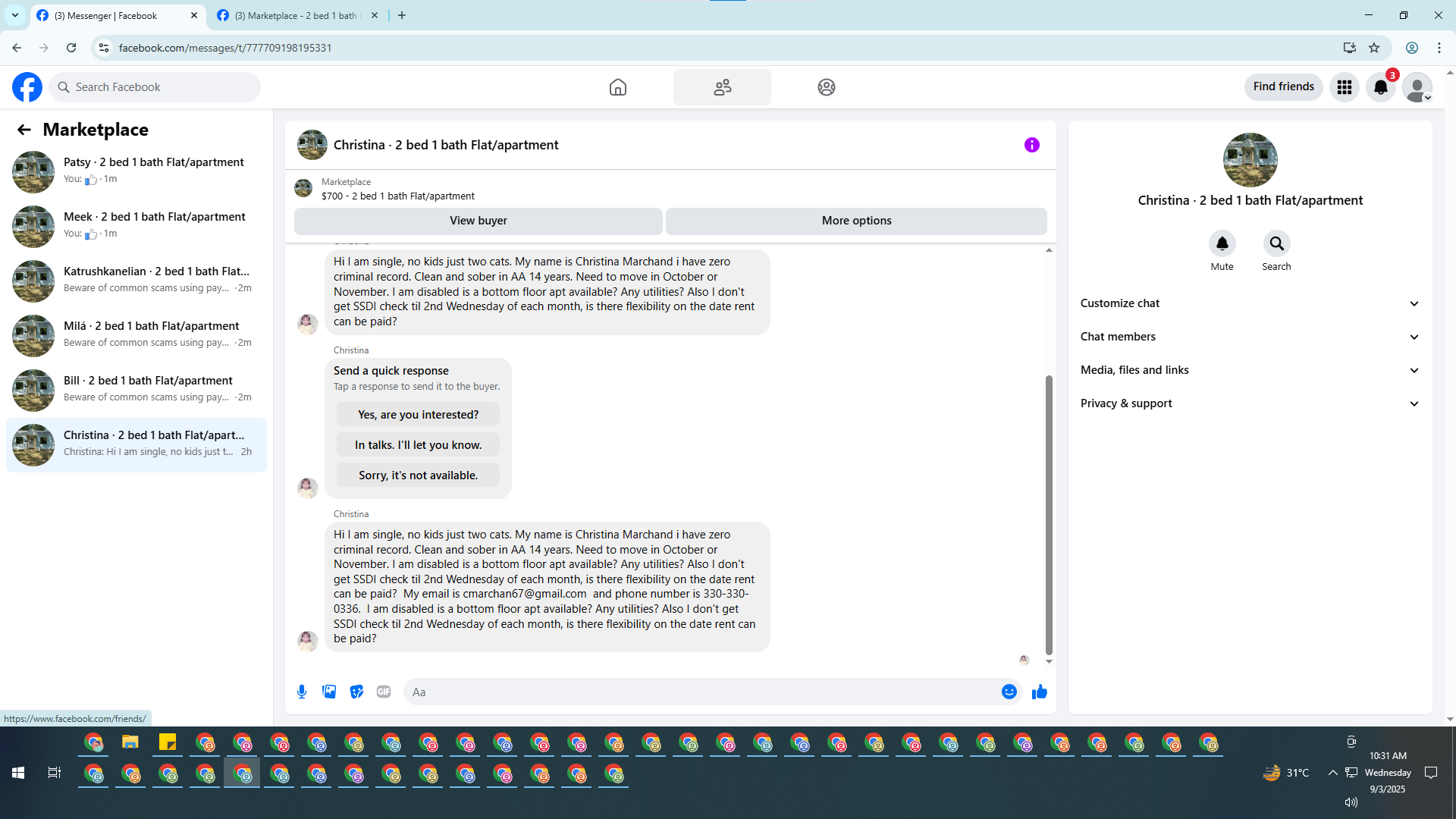Open the Friends icon in top navigation
The width and height of the screenshot is (1456, 819).
click(x=722, y=87)
